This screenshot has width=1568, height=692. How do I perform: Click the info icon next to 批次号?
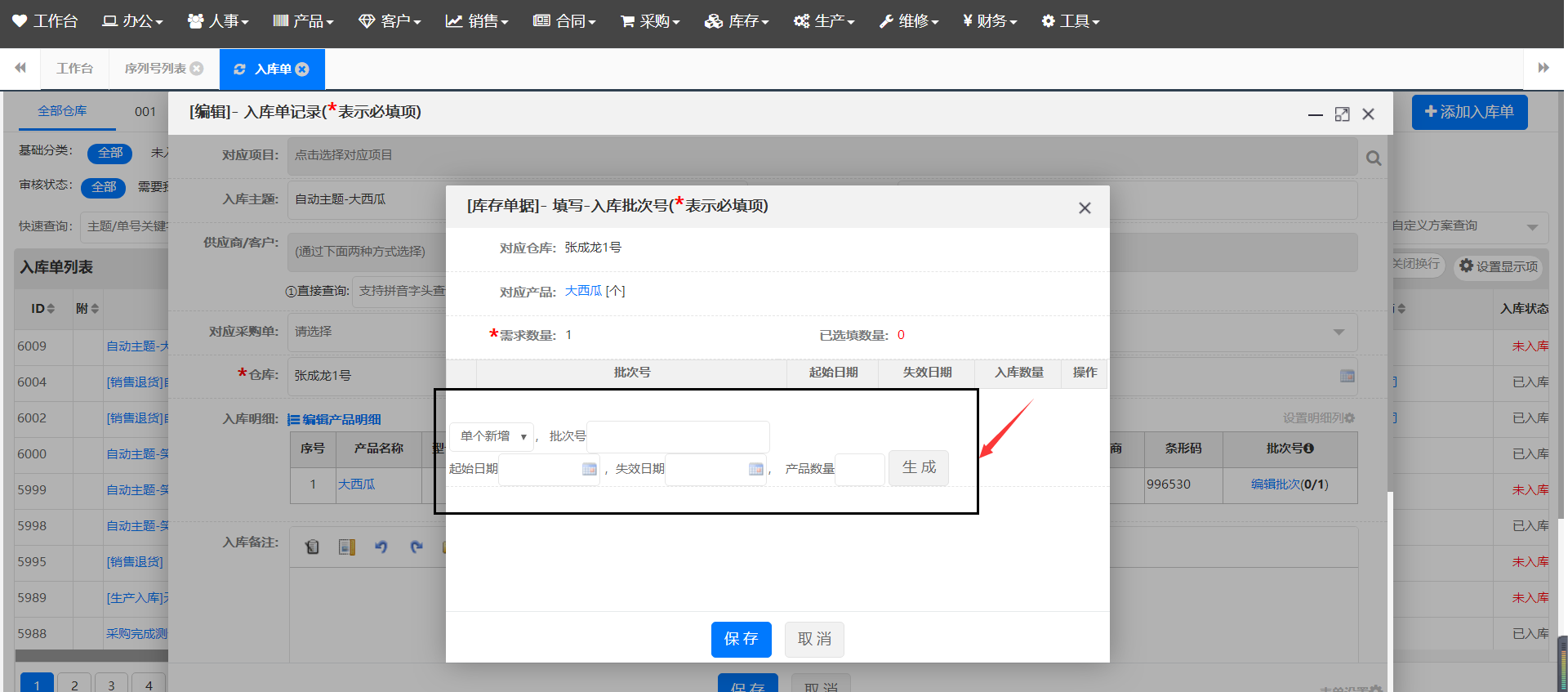[x=1308, y=449]
